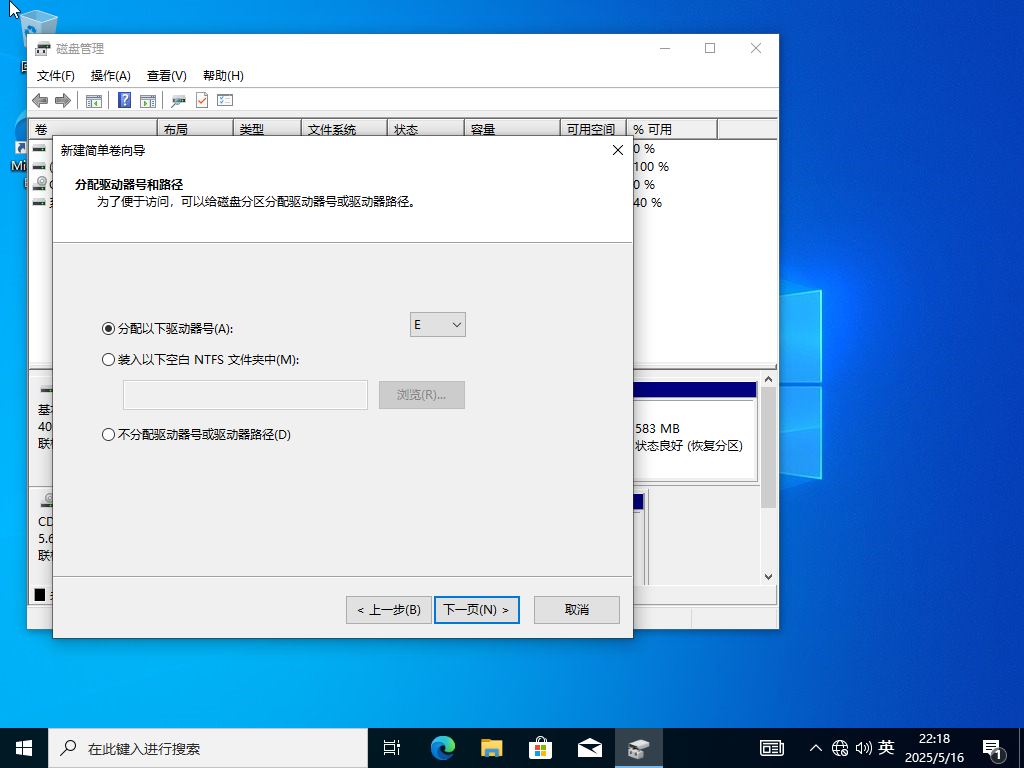The width and height of the screenshot is (1024, 768).
Task: Click the 40 % free value row
Action: pos(647,202)
